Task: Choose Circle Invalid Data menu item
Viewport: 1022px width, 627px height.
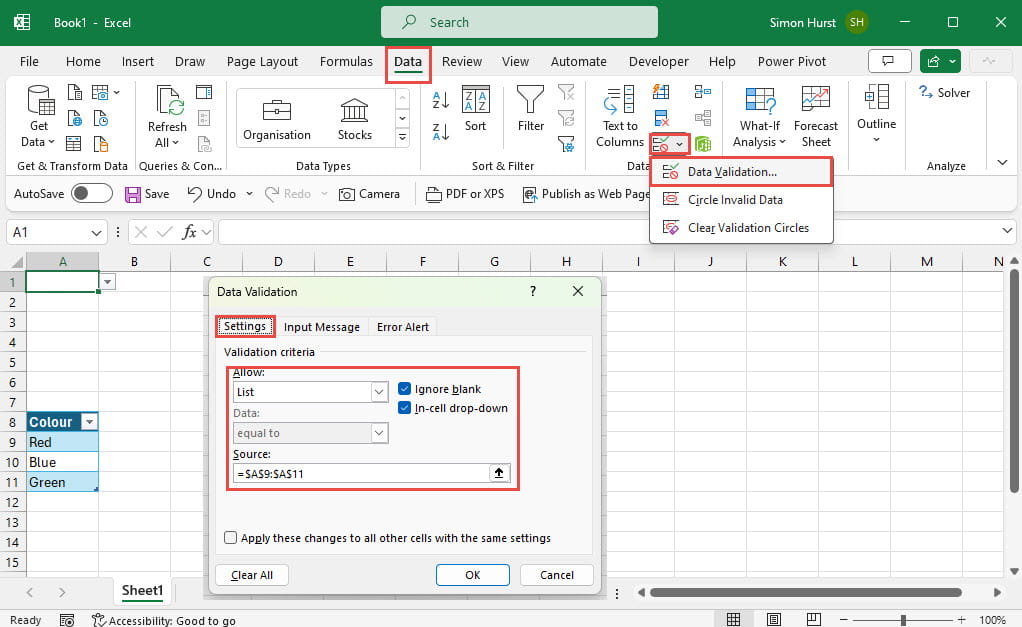Action: 734,200
